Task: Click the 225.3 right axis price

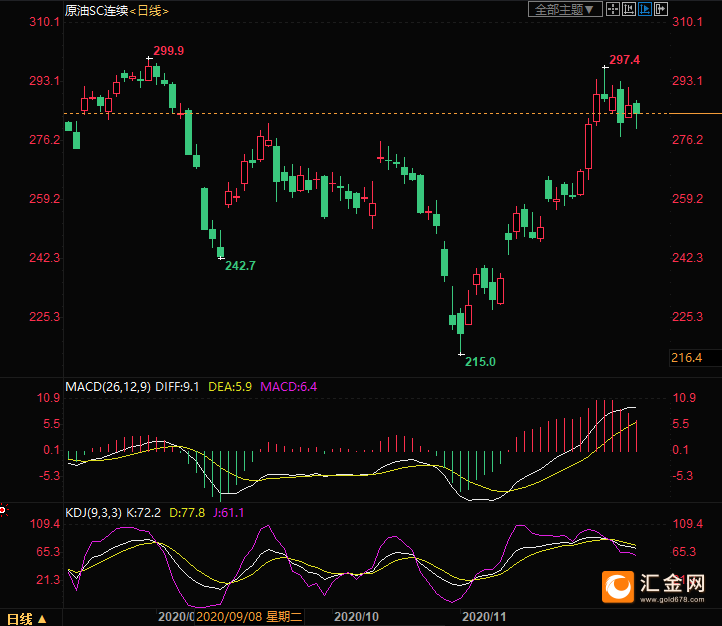Action: (687, 316)
